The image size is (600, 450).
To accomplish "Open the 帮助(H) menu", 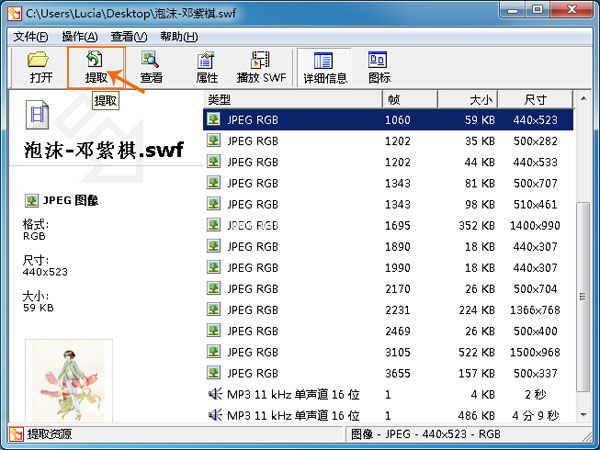I will pyautogui.click(x=179, y=37).
